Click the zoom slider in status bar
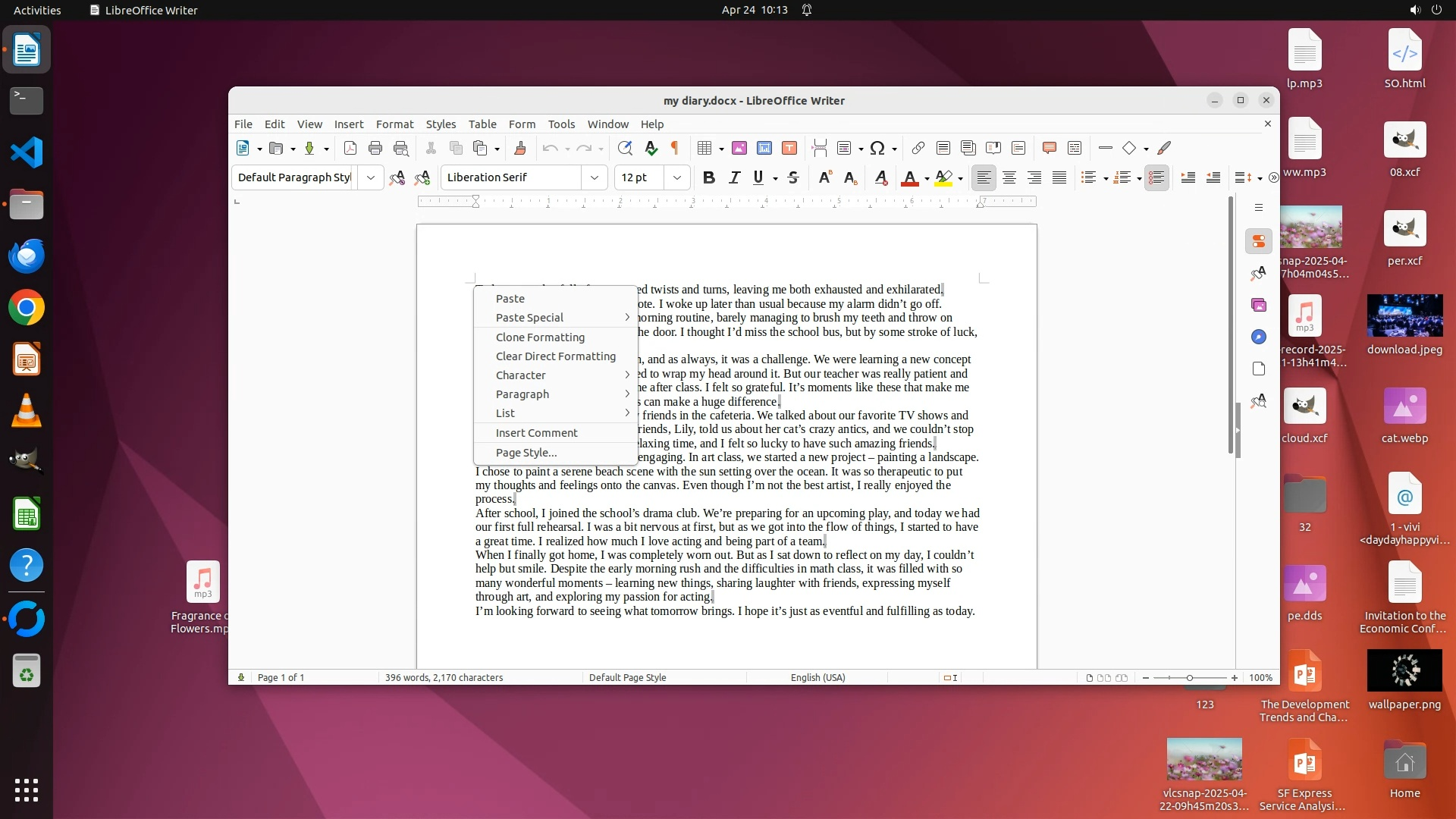 1189,677
